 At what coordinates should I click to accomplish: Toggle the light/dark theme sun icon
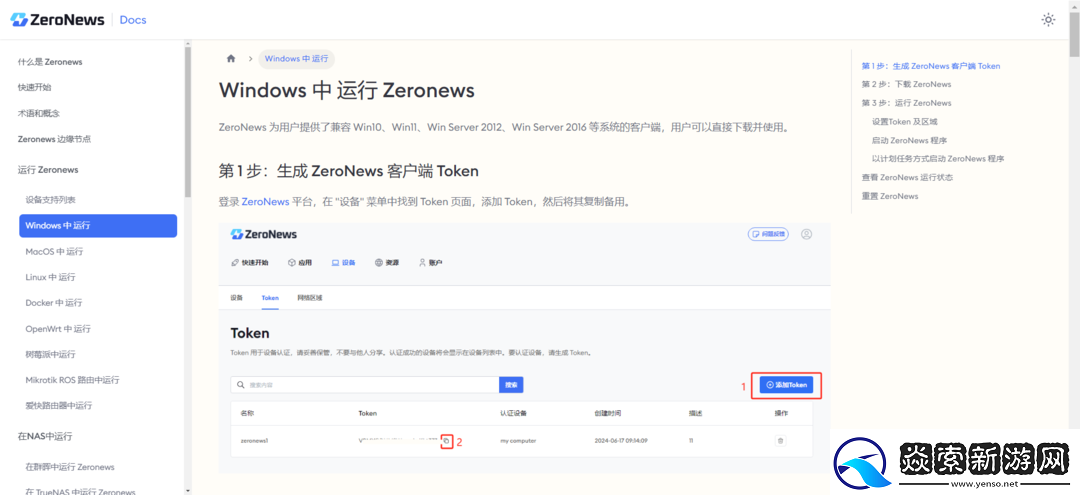(x=1048, y=19)
